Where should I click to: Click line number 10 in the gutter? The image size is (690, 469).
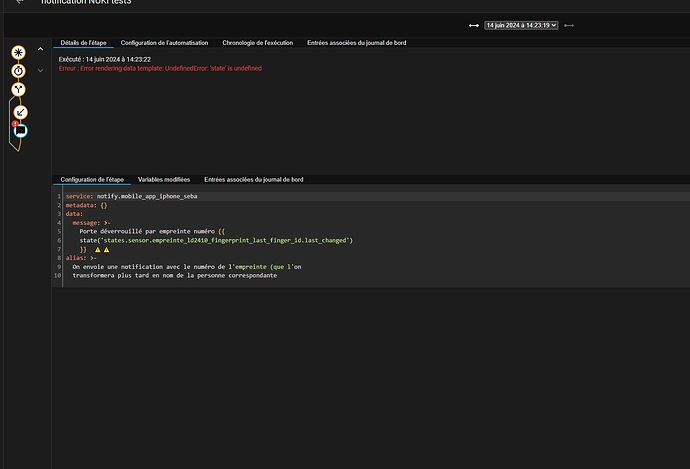point(57,275)
